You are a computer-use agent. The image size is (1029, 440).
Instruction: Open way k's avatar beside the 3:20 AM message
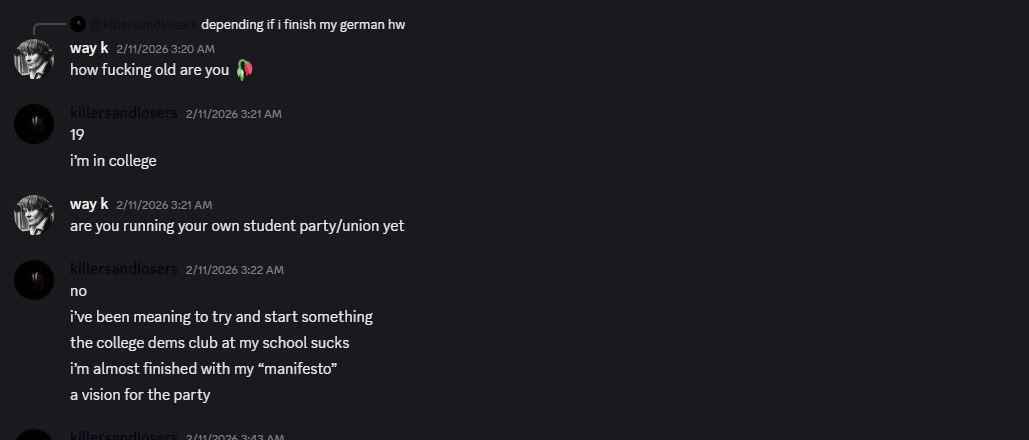(34, 59)
